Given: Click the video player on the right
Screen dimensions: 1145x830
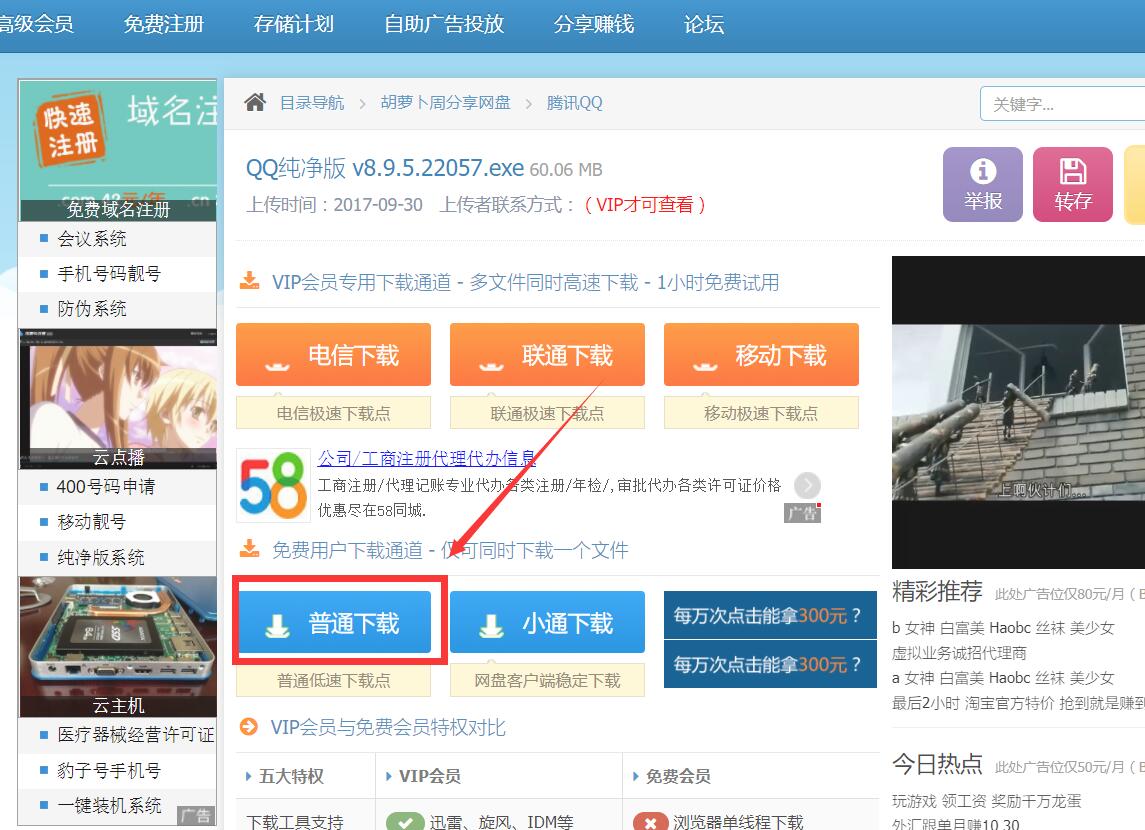Looking at the screenshot, I should [1019, 412].
